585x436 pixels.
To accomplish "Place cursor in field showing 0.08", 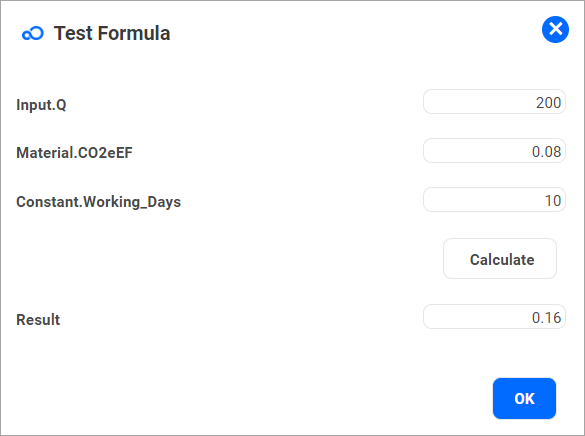I will pyautogui.click(x=494, y=151).
